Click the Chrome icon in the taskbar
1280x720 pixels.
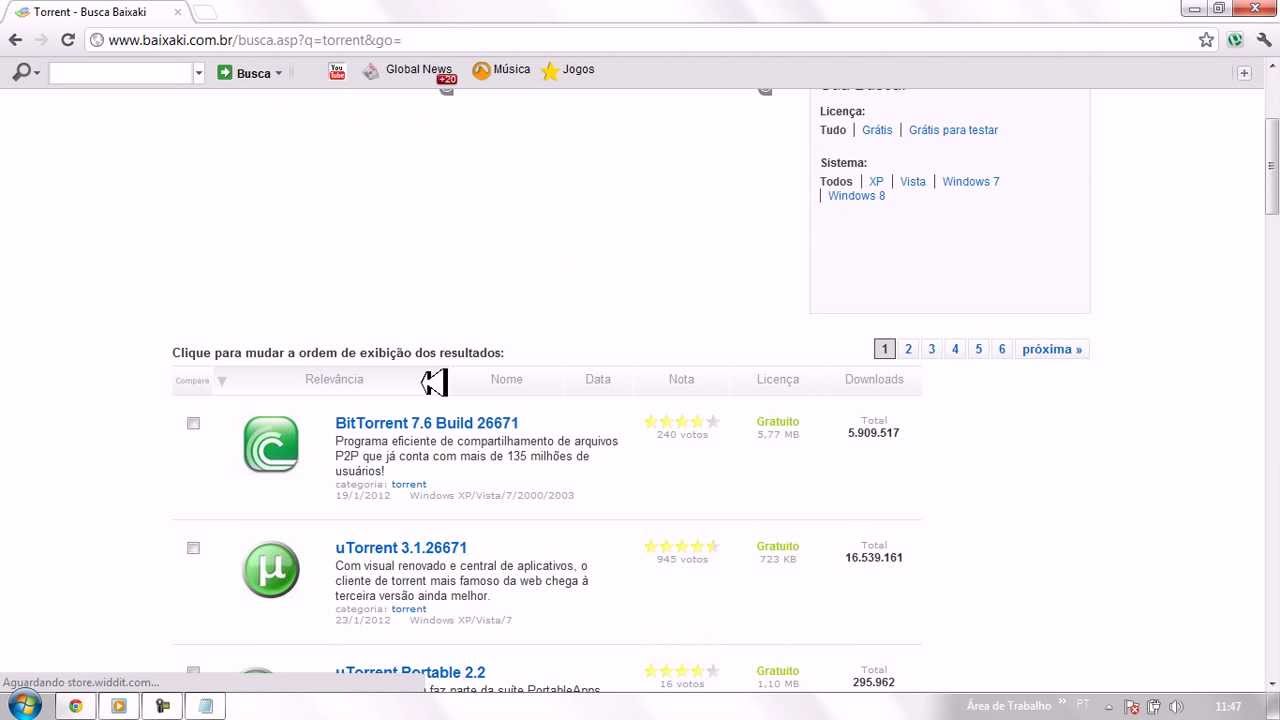pyautogui.click(x=75, y=706)
